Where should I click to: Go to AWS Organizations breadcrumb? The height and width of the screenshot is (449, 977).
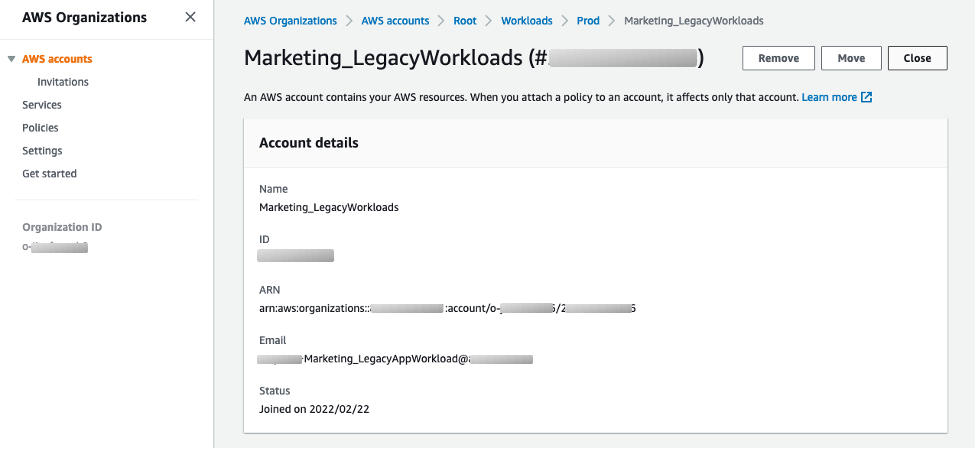point(290,21)
